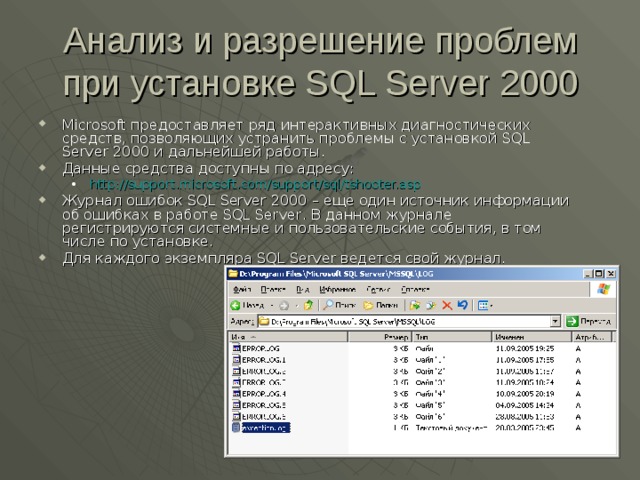640x480 pixels.
Task: Select the ERRORLOG.5 file
Action: tap(264, 405)
